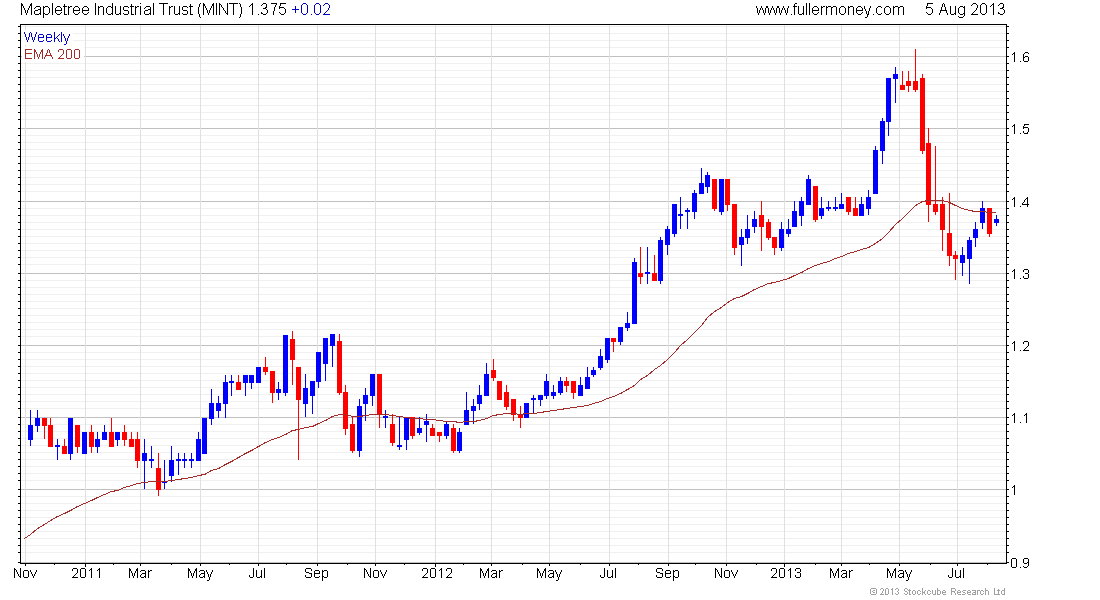Click the 'May' label in 2013
1100x600 pixels.
899,573
